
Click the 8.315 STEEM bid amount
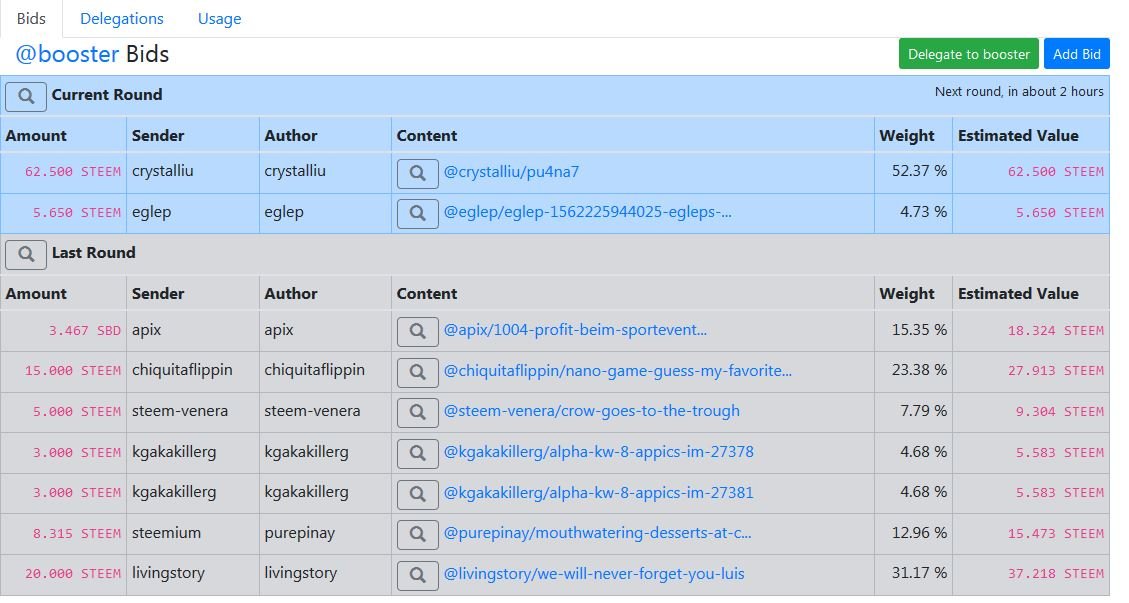tap(76, 534)
